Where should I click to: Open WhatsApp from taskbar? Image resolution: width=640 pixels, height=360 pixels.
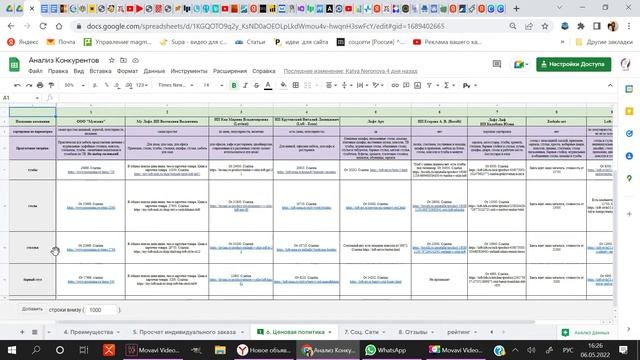click(x=386, y=350)
